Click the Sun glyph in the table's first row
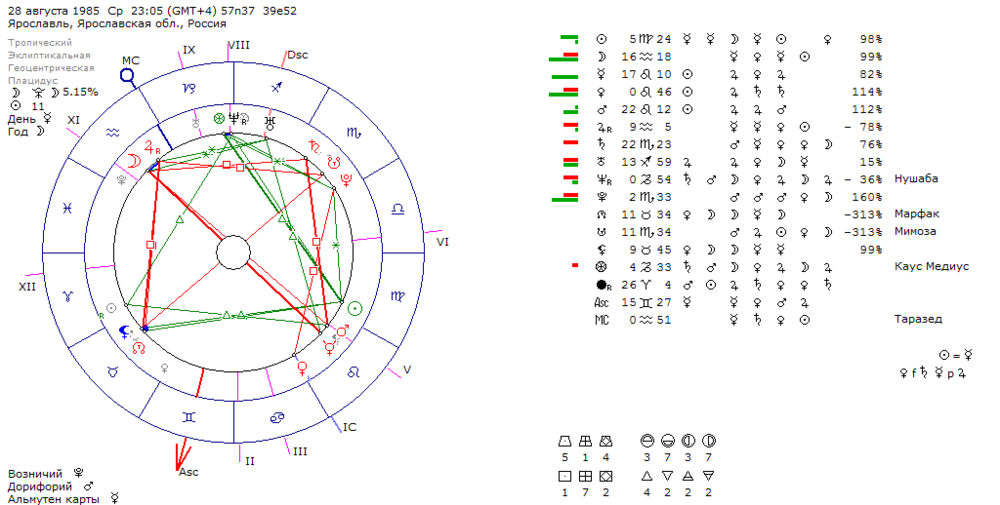1000x505 pixels. pyautogui.click(x=601, y=39)
